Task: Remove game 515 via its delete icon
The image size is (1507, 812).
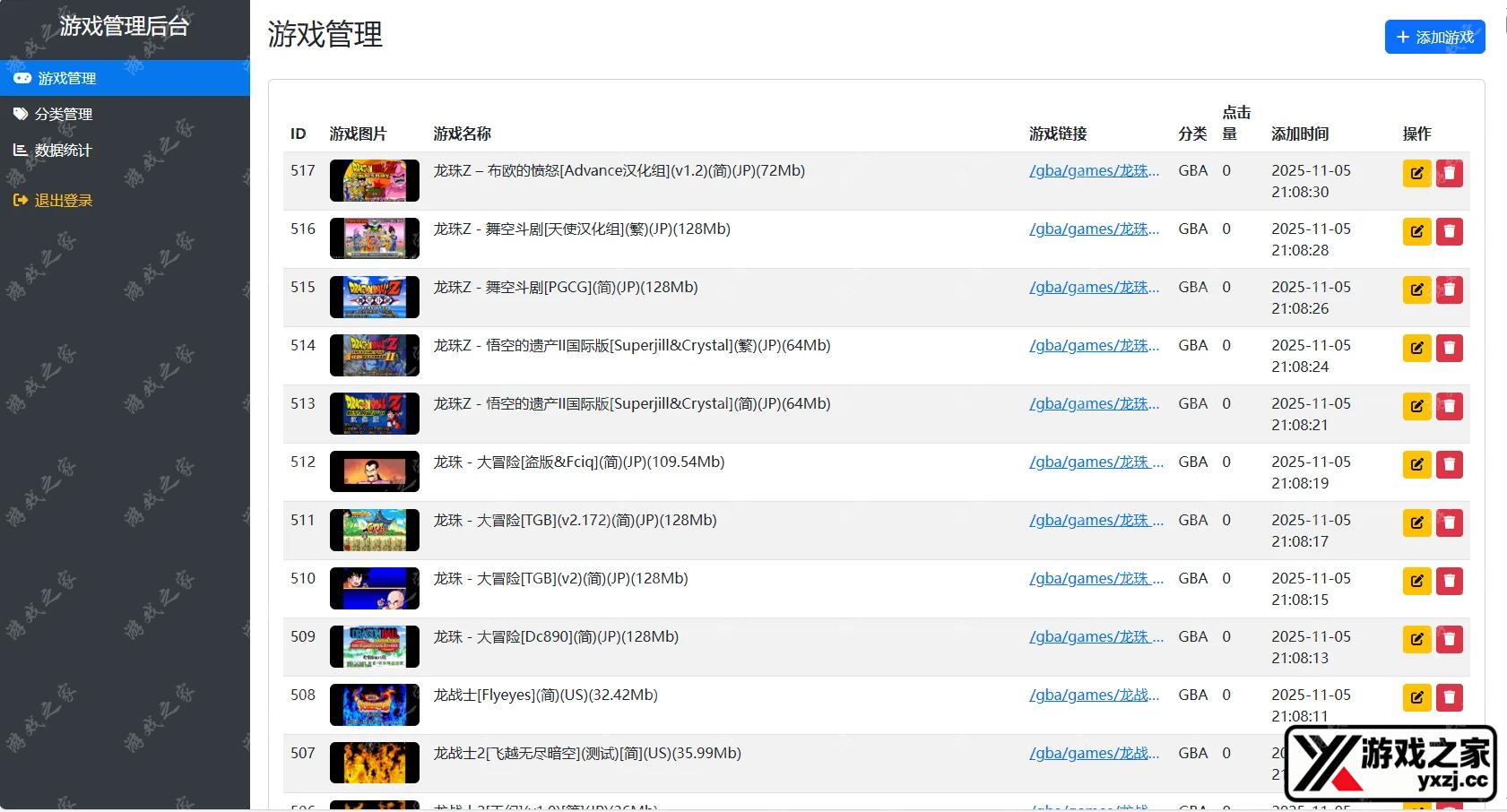Action: point(1449,290)
